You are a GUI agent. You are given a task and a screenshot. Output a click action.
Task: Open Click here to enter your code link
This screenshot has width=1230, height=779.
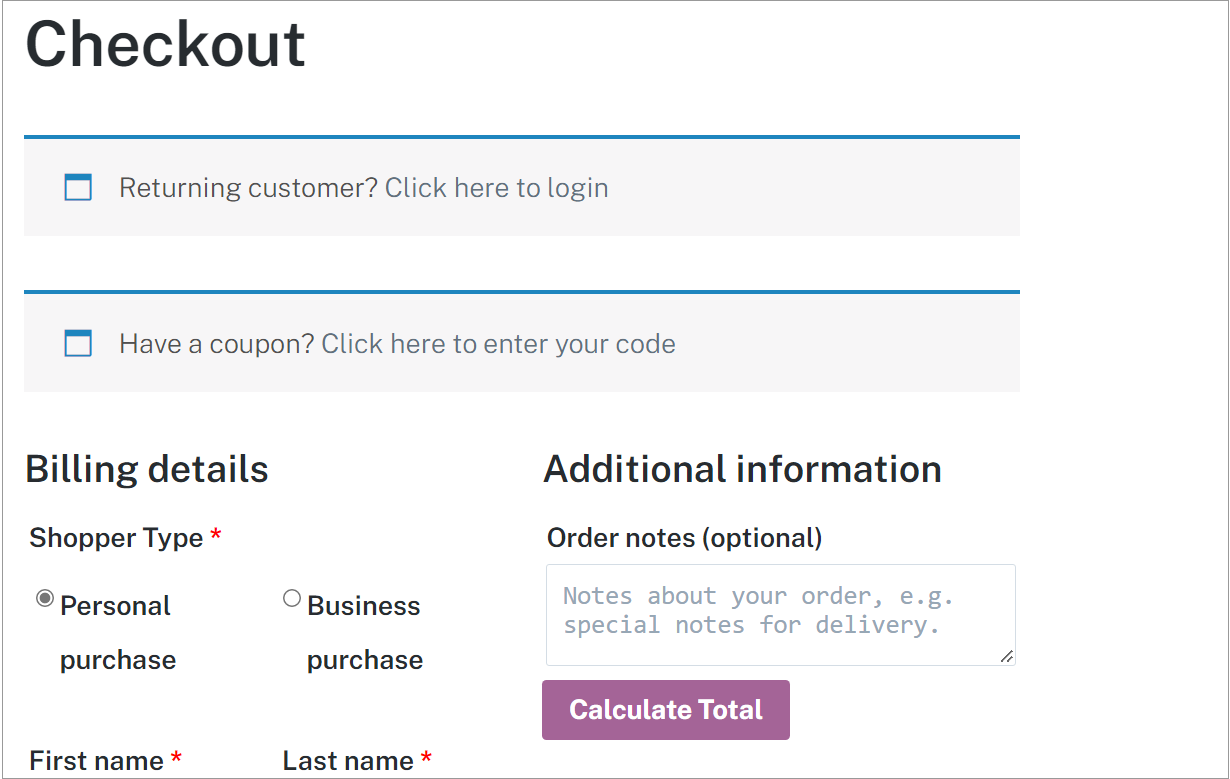pyautogui.click(x=498, y=344)
